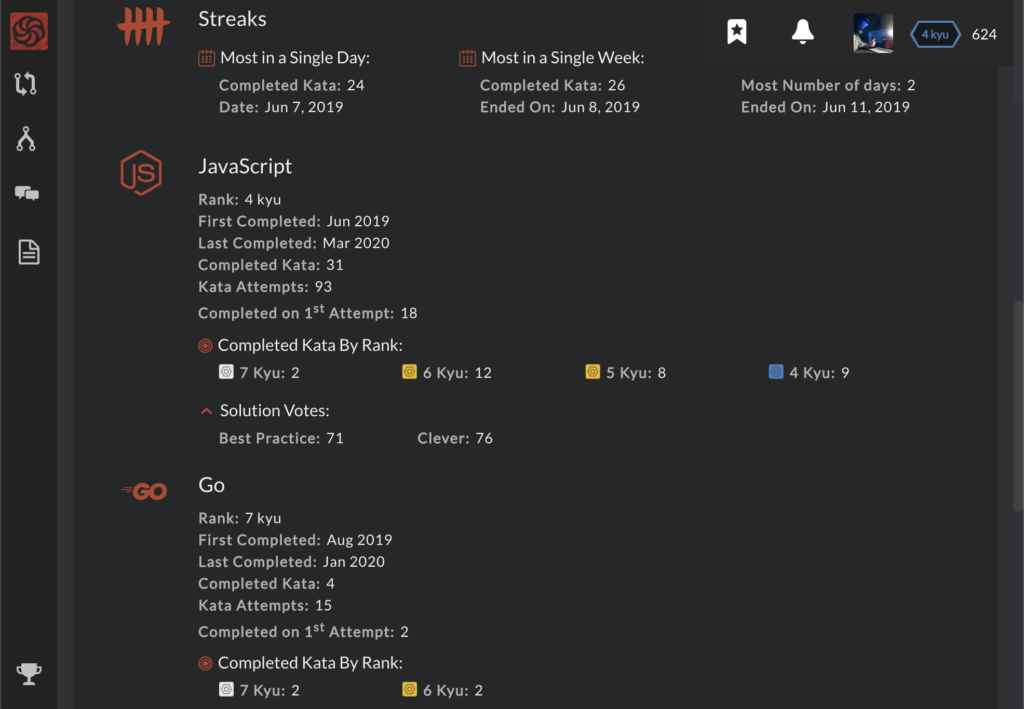1024x709 pixels.
Task: Click the 4 kyu rank badge in the header
Action: (935, 34)
